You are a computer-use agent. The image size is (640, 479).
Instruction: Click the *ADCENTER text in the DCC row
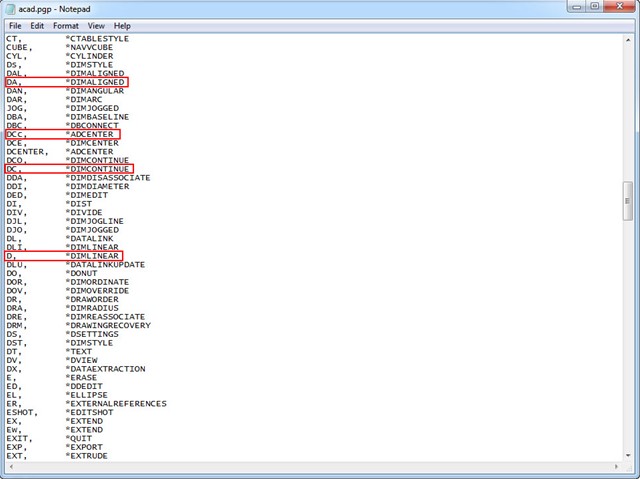point(89,134)
